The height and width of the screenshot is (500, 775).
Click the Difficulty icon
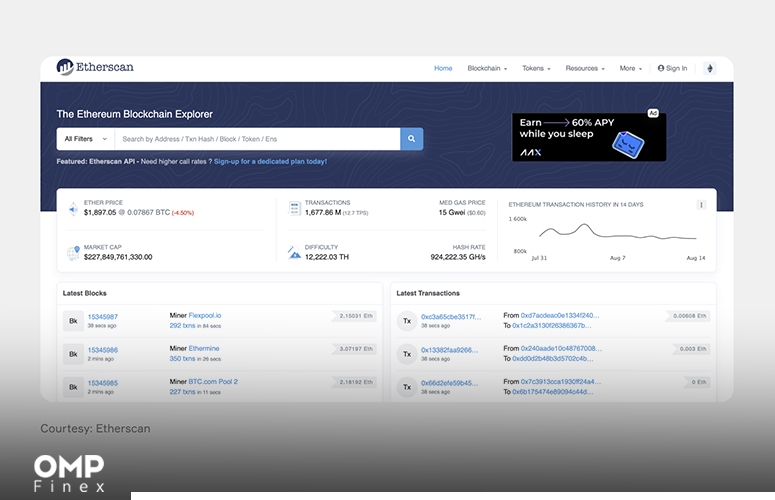(294, 252)
